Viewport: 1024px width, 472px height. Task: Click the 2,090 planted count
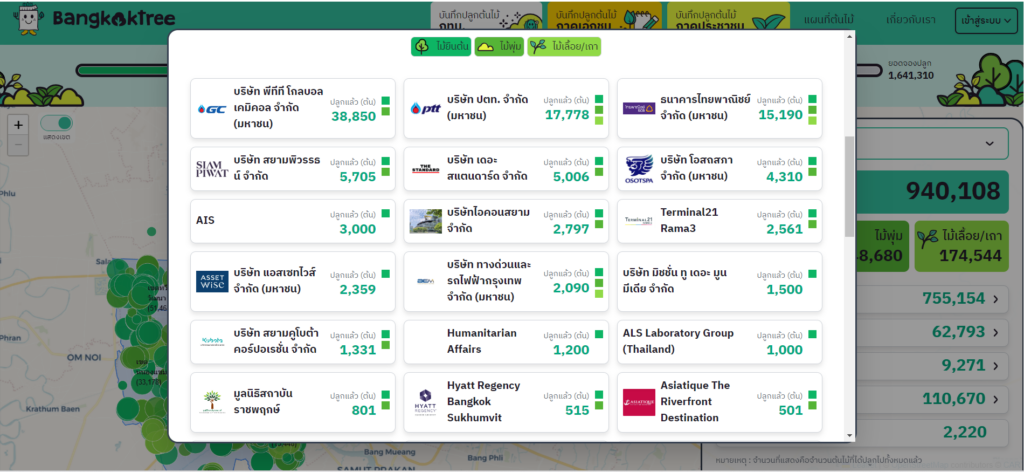571,288
